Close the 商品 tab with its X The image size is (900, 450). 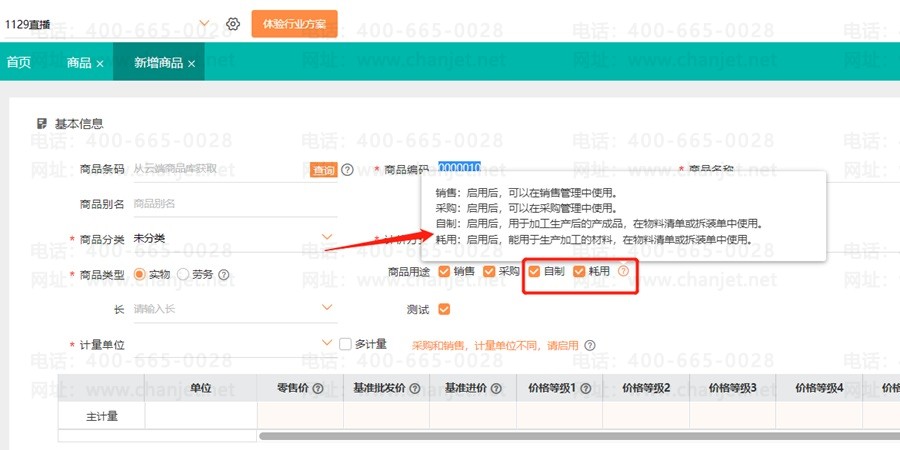pos(100,64)
